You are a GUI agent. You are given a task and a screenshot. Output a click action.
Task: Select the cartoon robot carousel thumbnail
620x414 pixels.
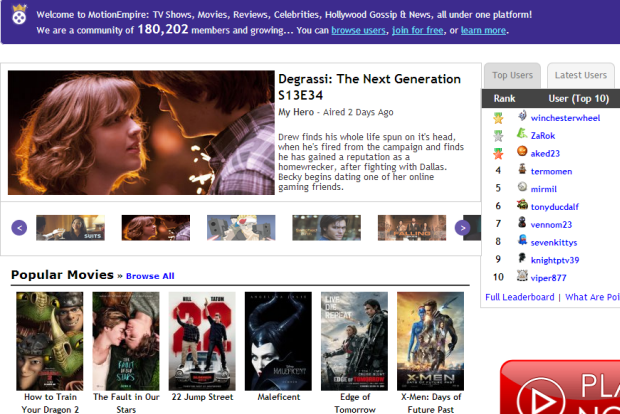pos(241,228)
